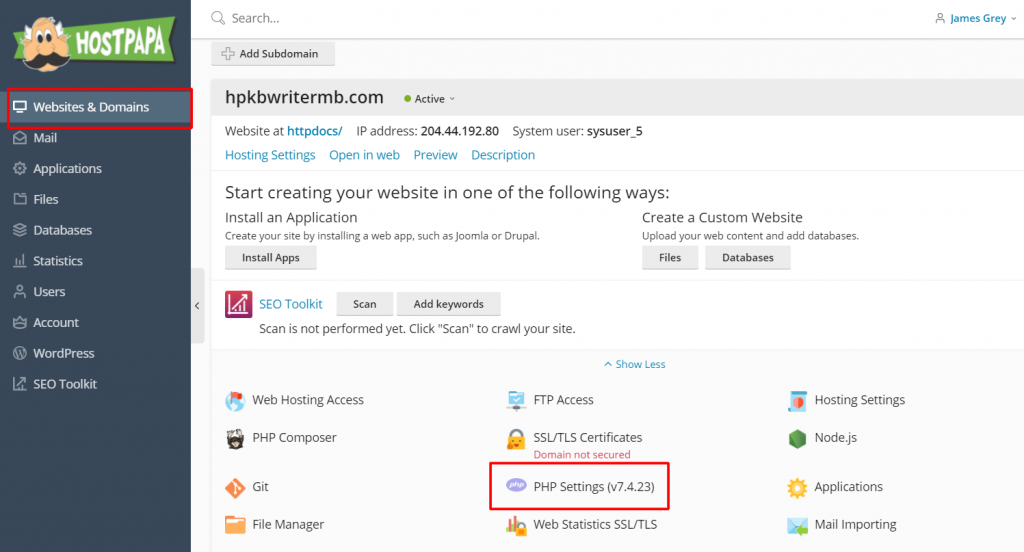Click the Applications yellow gear icon
This screenshot has width=1024, height=552.
click(x=797, y=487)
